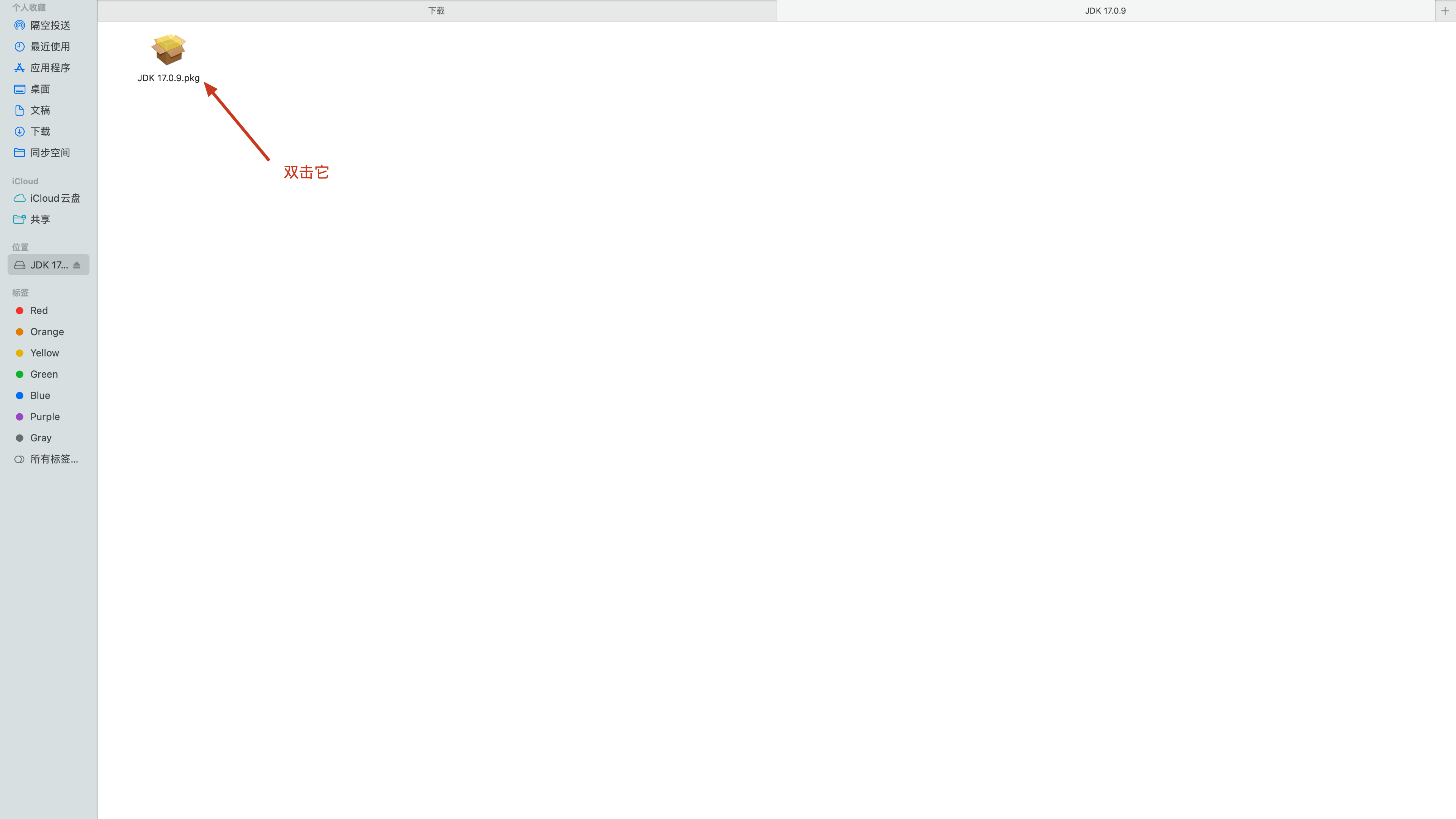Select the 应用程序 (Applications) folder icon
This screenshot has height=819, width=1456.
20,67
